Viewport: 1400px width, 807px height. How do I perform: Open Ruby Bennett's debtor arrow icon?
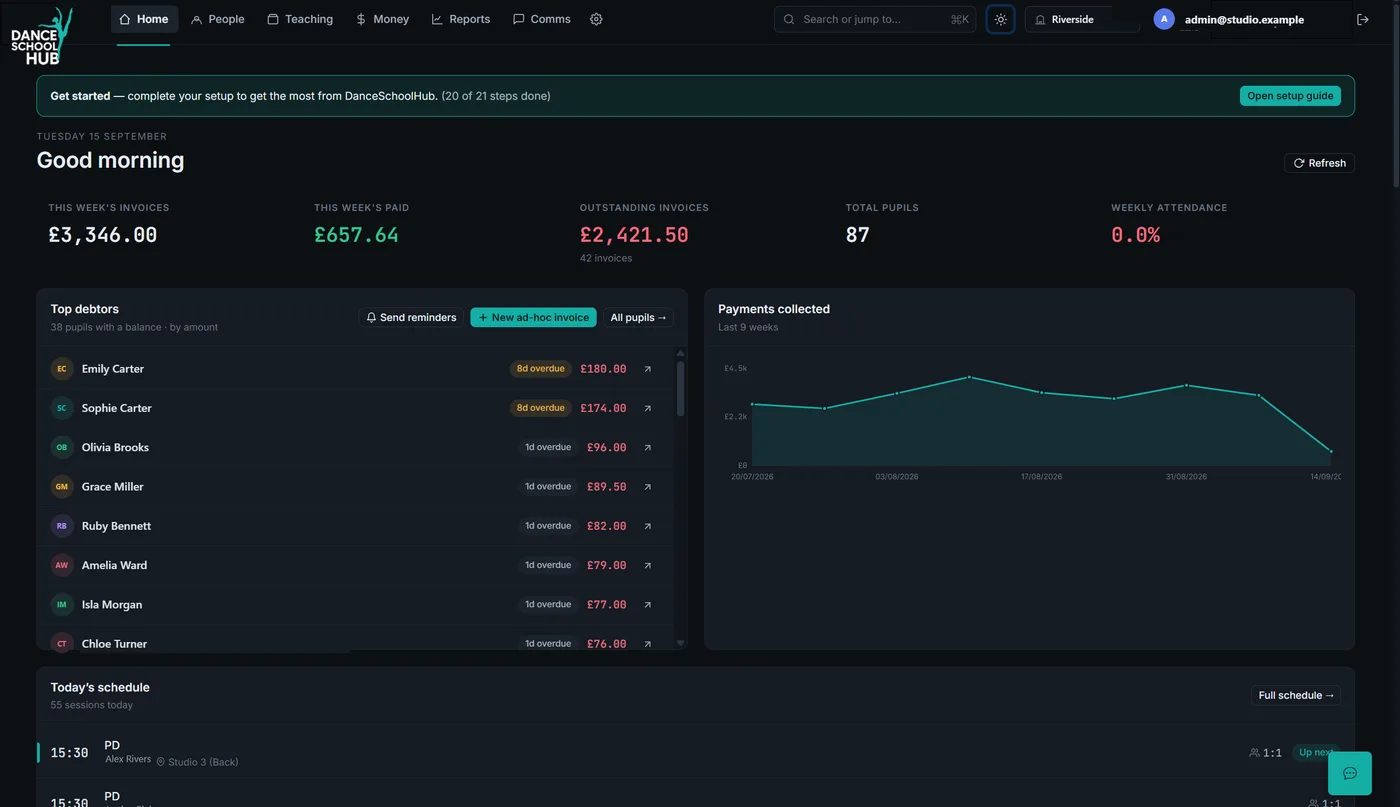pos(647,526)
